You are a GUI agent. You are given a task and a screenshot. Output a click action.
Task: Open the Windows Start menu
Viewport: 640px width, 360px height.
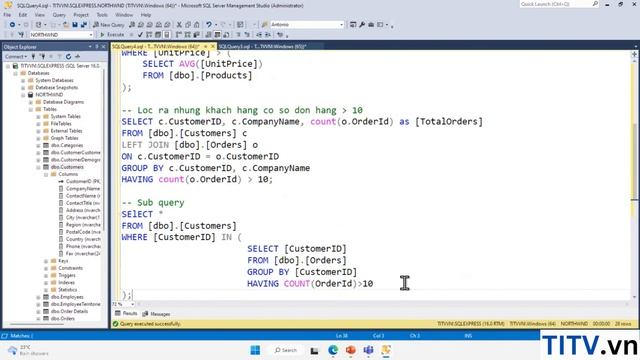coord(255,350)
